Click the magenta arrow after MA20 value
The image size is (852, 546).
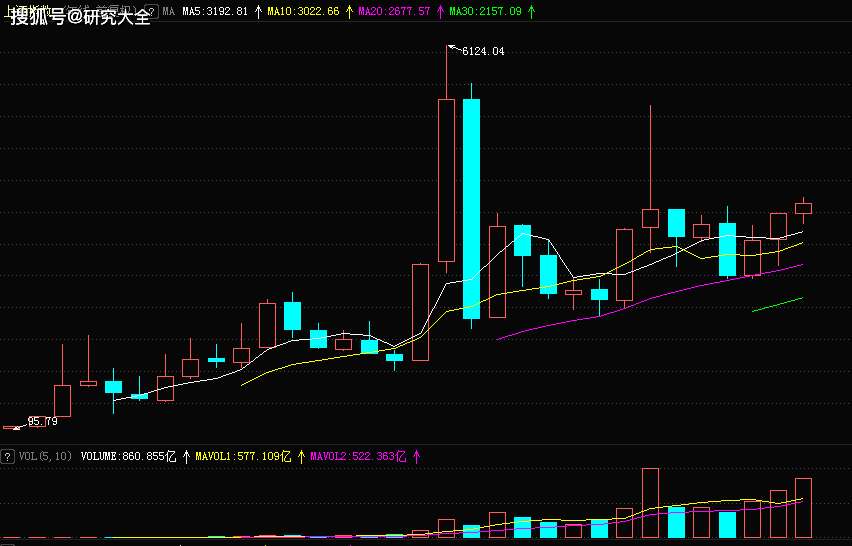point(440,11)
